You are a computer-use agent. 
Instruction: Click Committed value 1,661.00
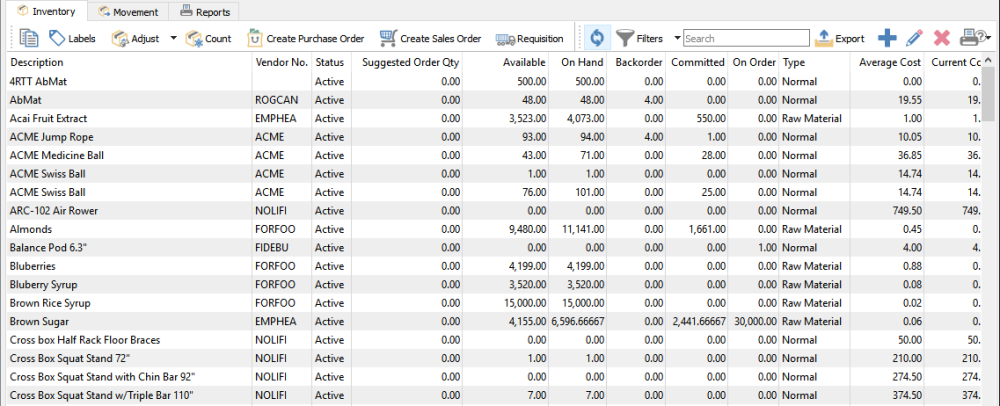pyautogui.click(x=705, y=229)
